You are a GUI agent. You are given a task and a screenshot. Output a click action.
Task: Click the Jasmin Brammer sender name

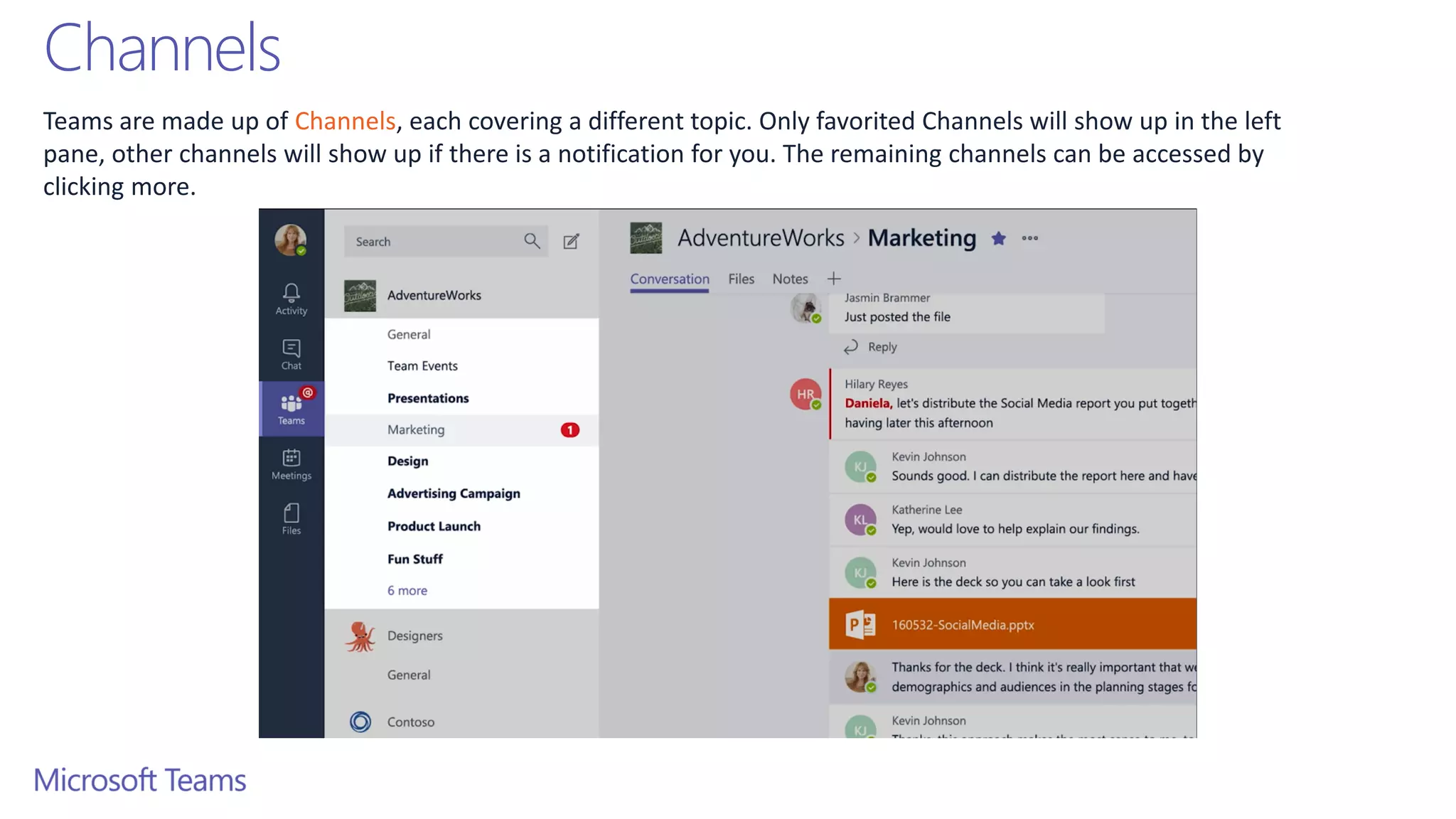point(887,298)
